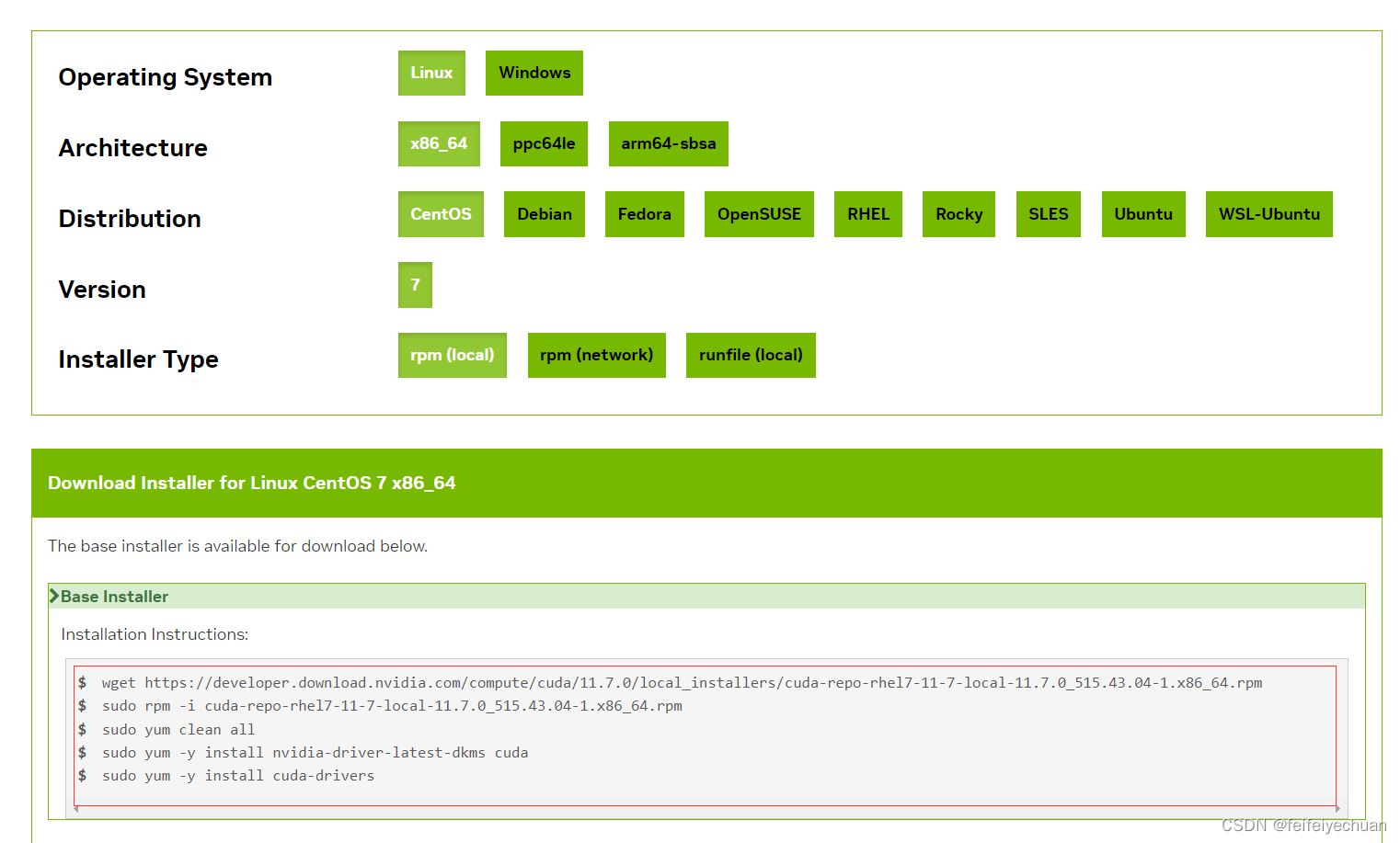The height and width of the screenshot is (843, 1400).
Task: Click the nvidia-driver-latest-dkms install command
Action: [x=315, y=753]
